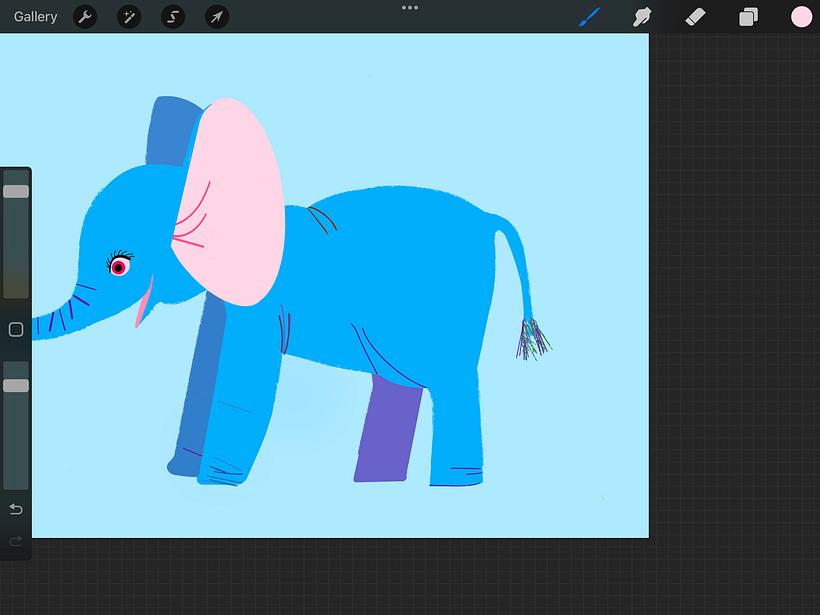Screen dimensions: 820x615
Task: Tap the three-dot menu at top center
Action: [410, 8]
